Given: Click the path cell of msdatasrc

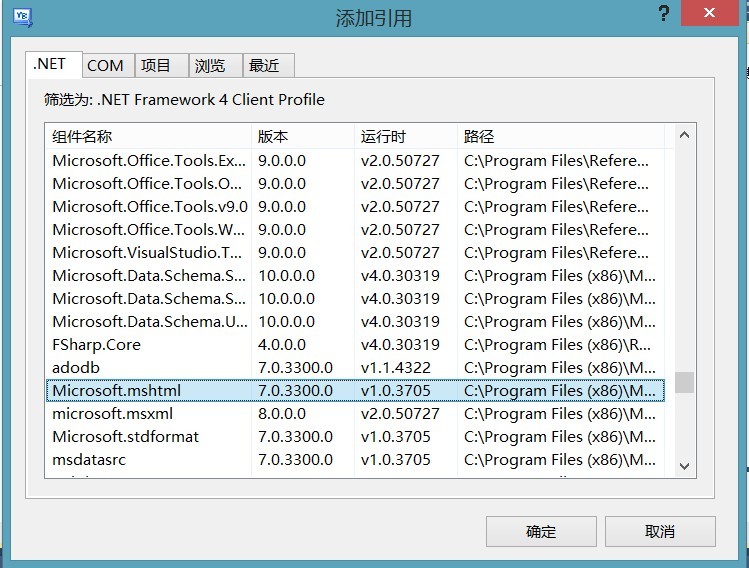Looking at the screenshot, I should [559, 460].
